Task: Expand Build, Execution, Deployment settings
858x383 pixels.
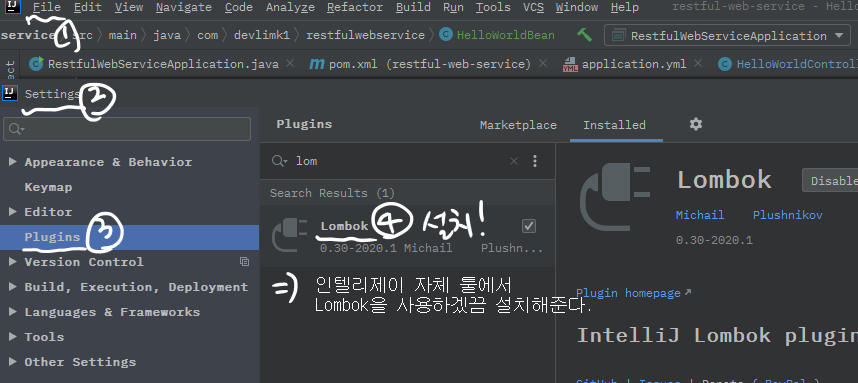Action: click(x=13, y=287)
